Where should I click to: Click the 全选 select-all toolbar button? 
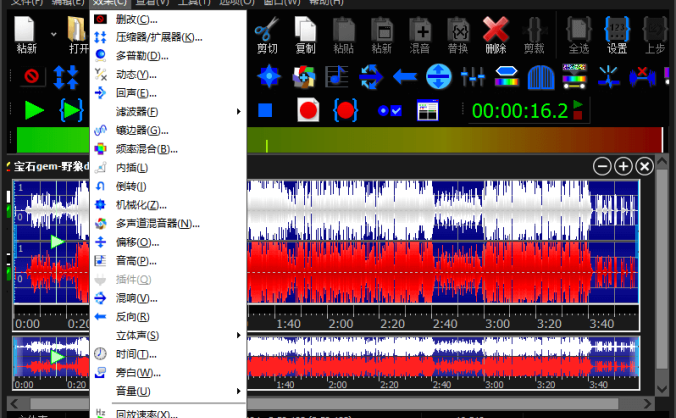579,35
